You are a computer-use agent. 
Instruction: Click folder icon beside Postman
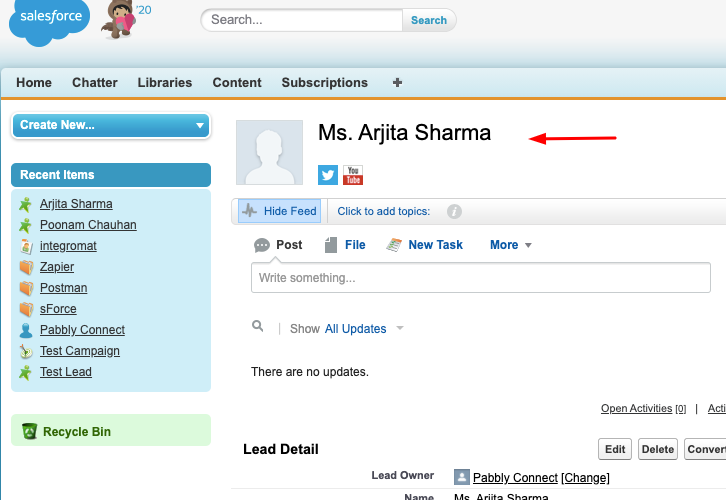point(26,288)
